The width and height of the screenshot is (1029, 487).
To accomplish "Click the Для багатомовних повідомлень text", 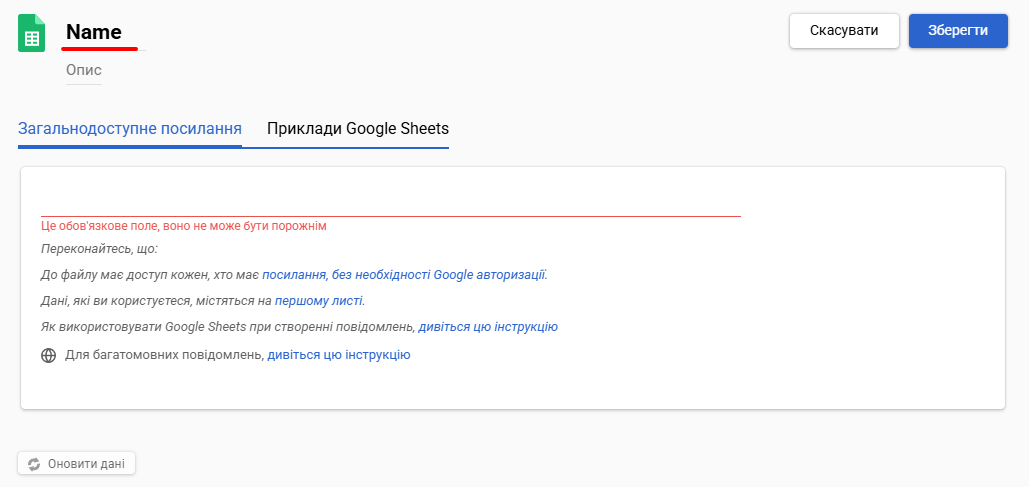I will click(x=164, y=355).
